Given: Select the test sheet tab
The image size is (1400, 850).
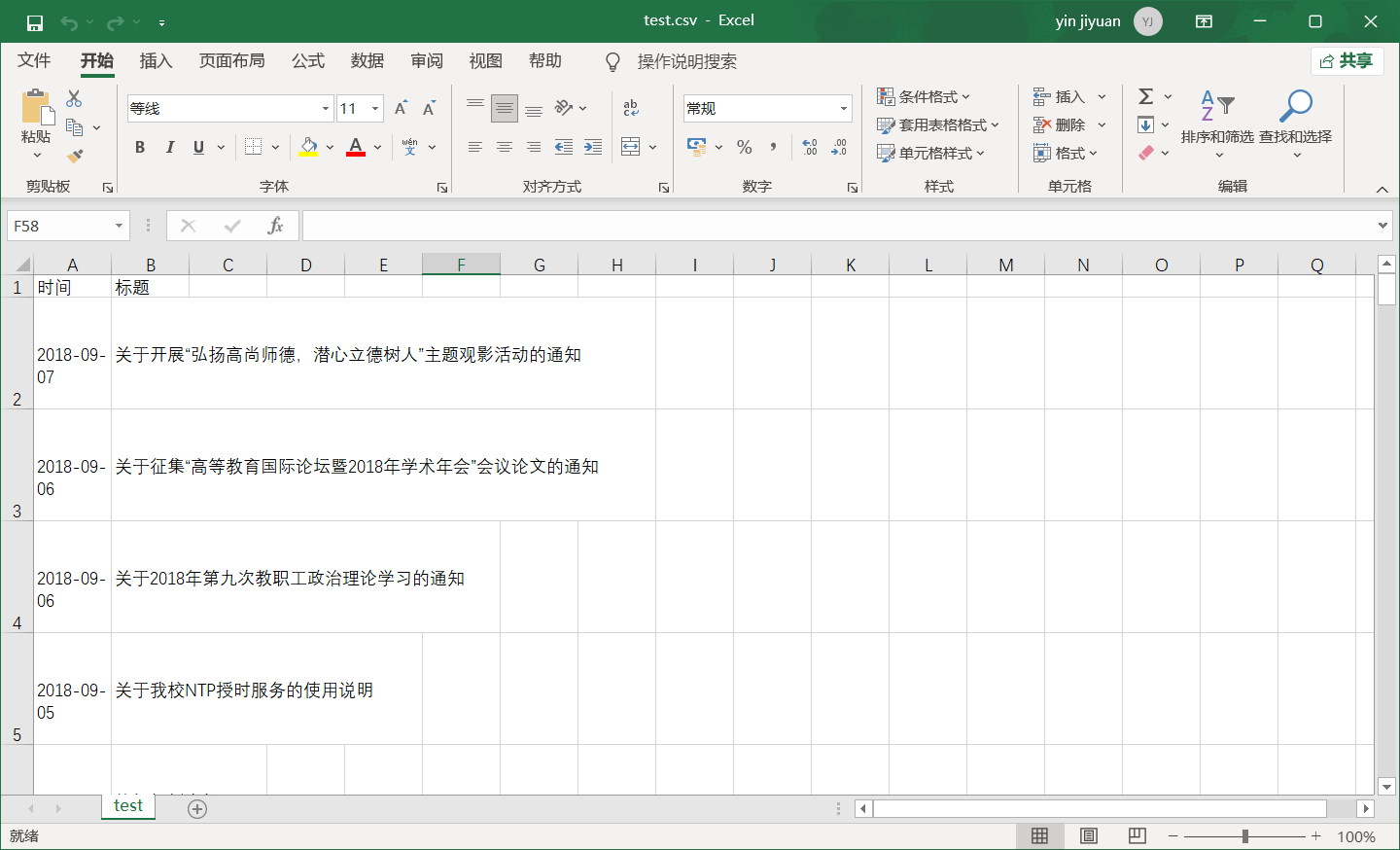Looking at the screenshot, I should tap(128, 806).
